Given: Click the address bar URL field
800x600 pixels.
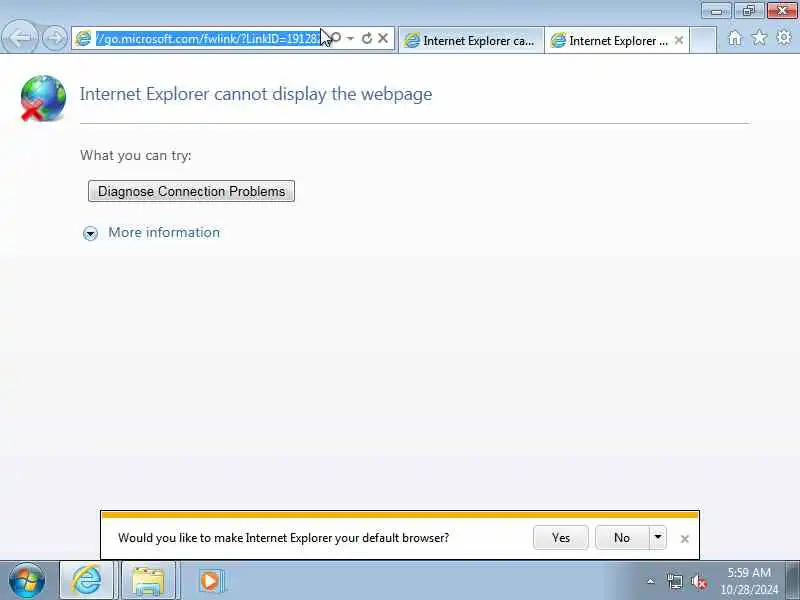Looking at the screenshot, I should [x=208, y=39].
